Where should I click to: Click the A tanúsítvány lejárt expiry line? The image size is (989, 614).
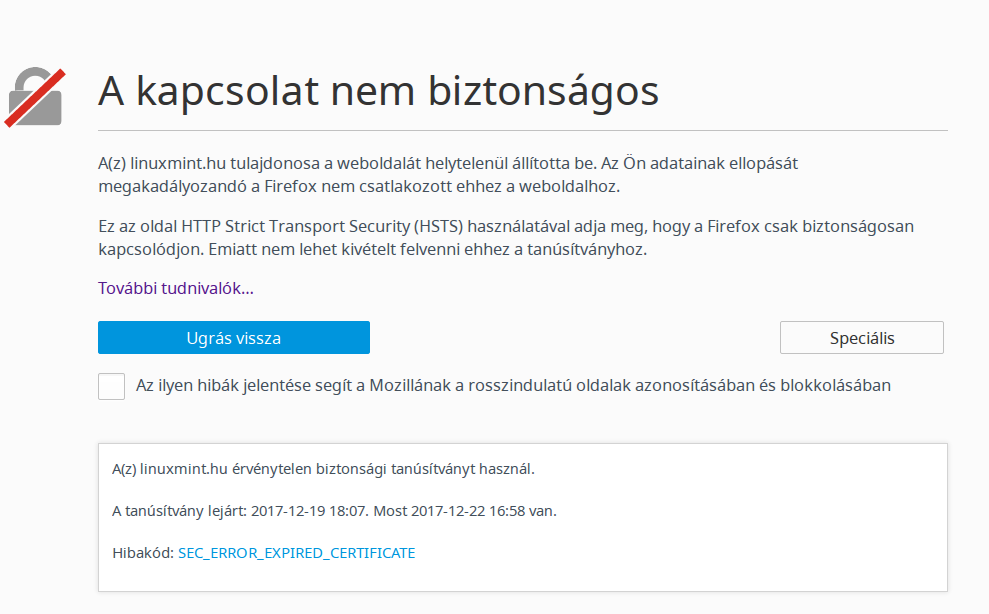click(334, 511)
